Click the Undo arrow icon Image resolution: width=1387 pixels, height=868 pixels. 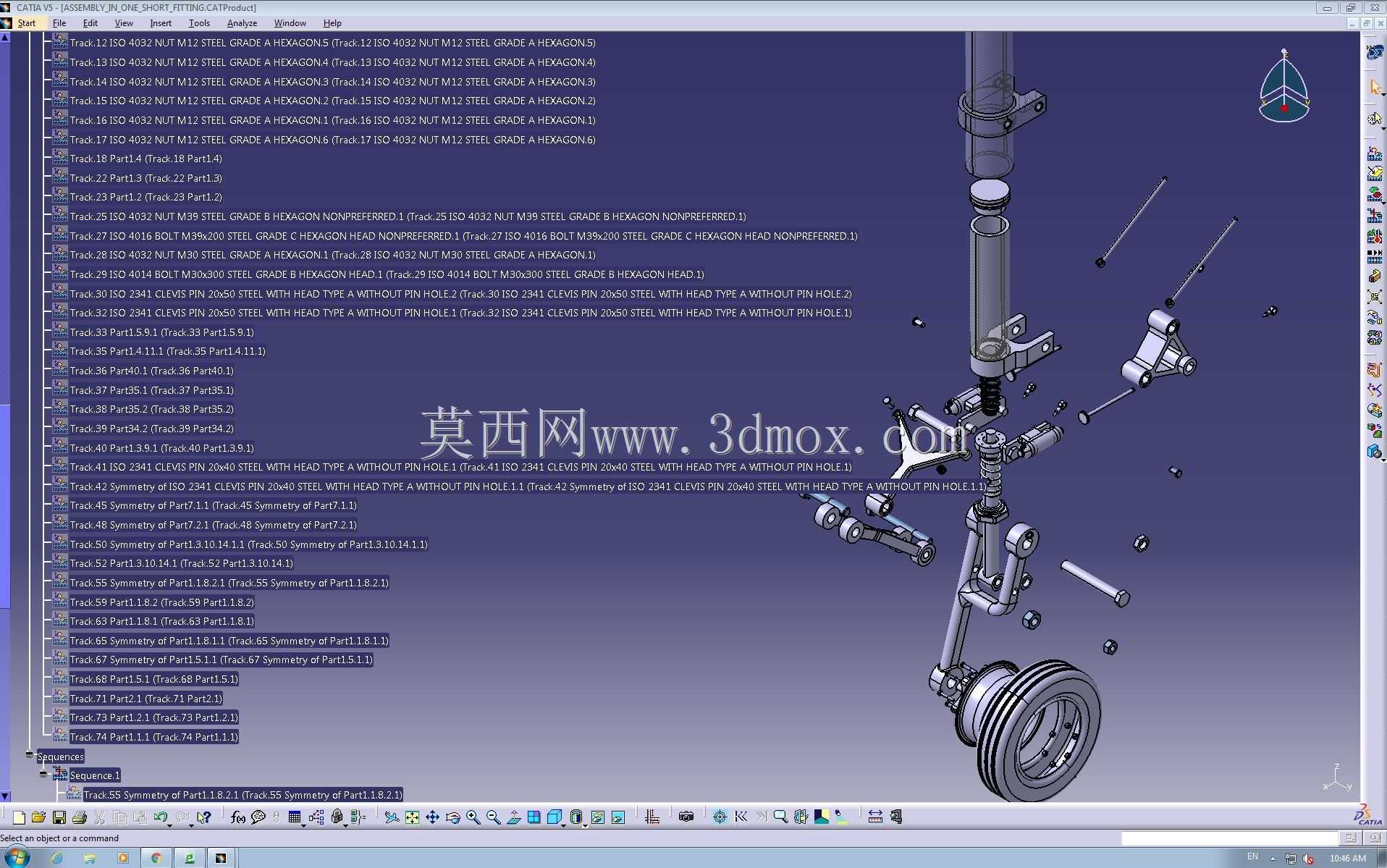[160, 817]
